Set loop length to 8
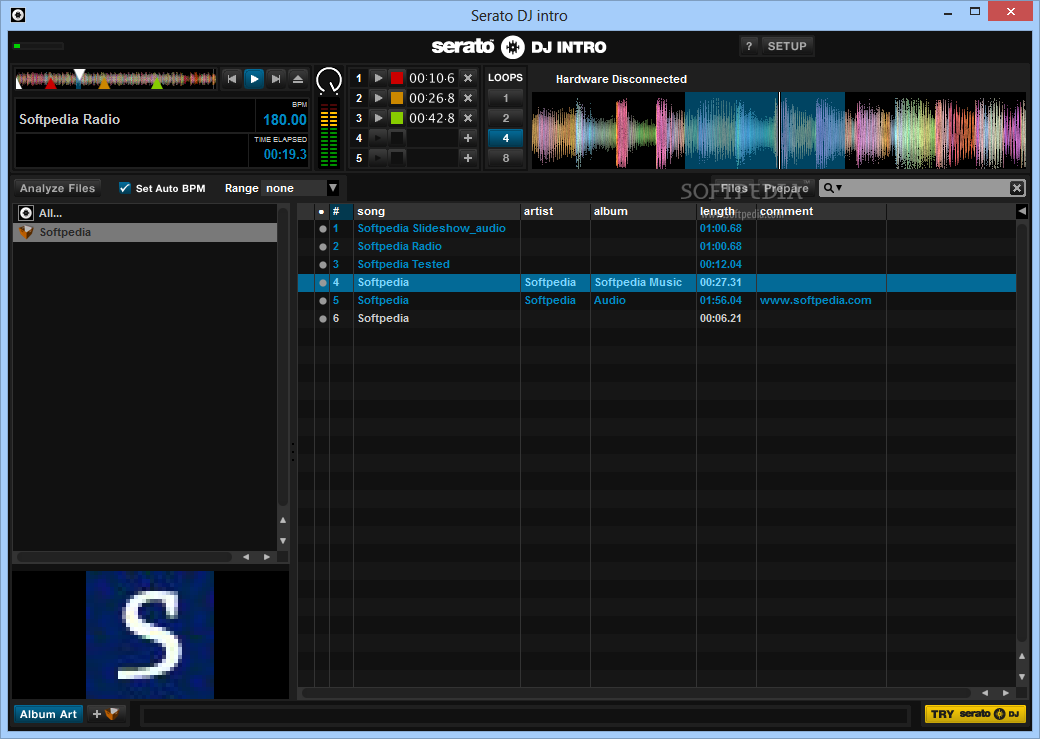This screenshot has width=1040, height=739. coord(505,158)
